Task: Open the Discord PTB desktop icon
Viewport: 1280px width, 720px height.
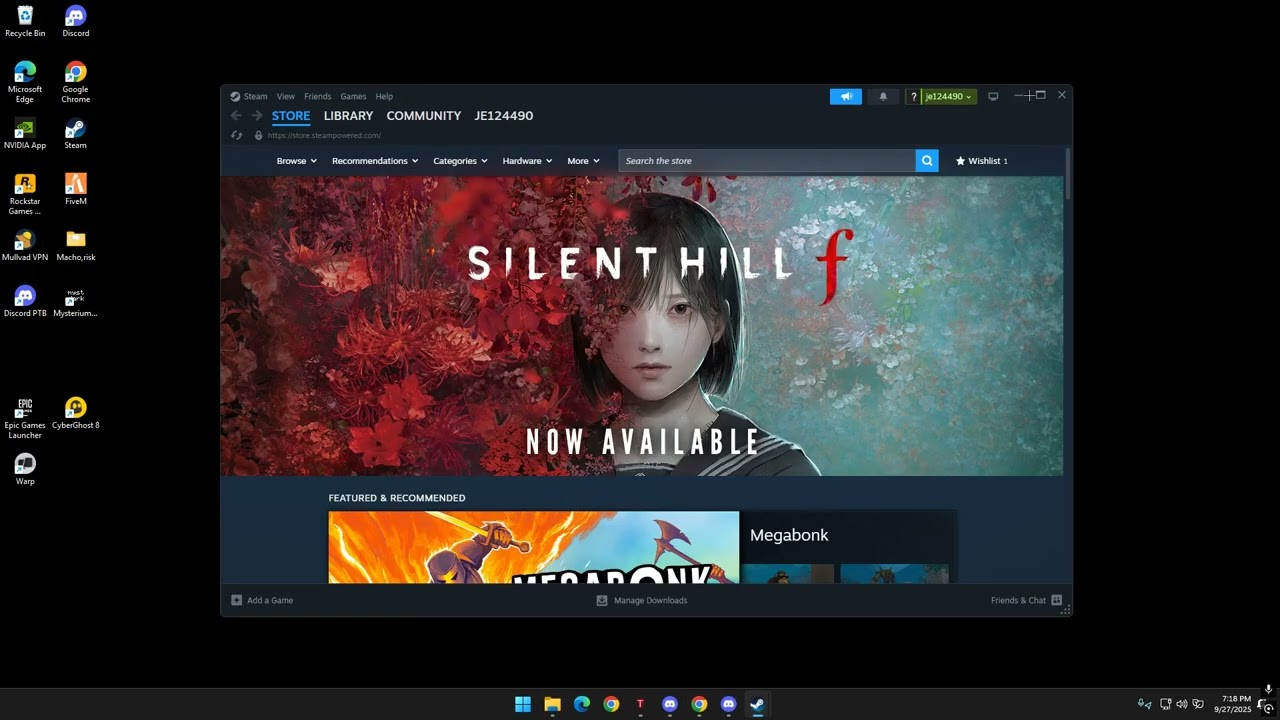Action: 25,301
